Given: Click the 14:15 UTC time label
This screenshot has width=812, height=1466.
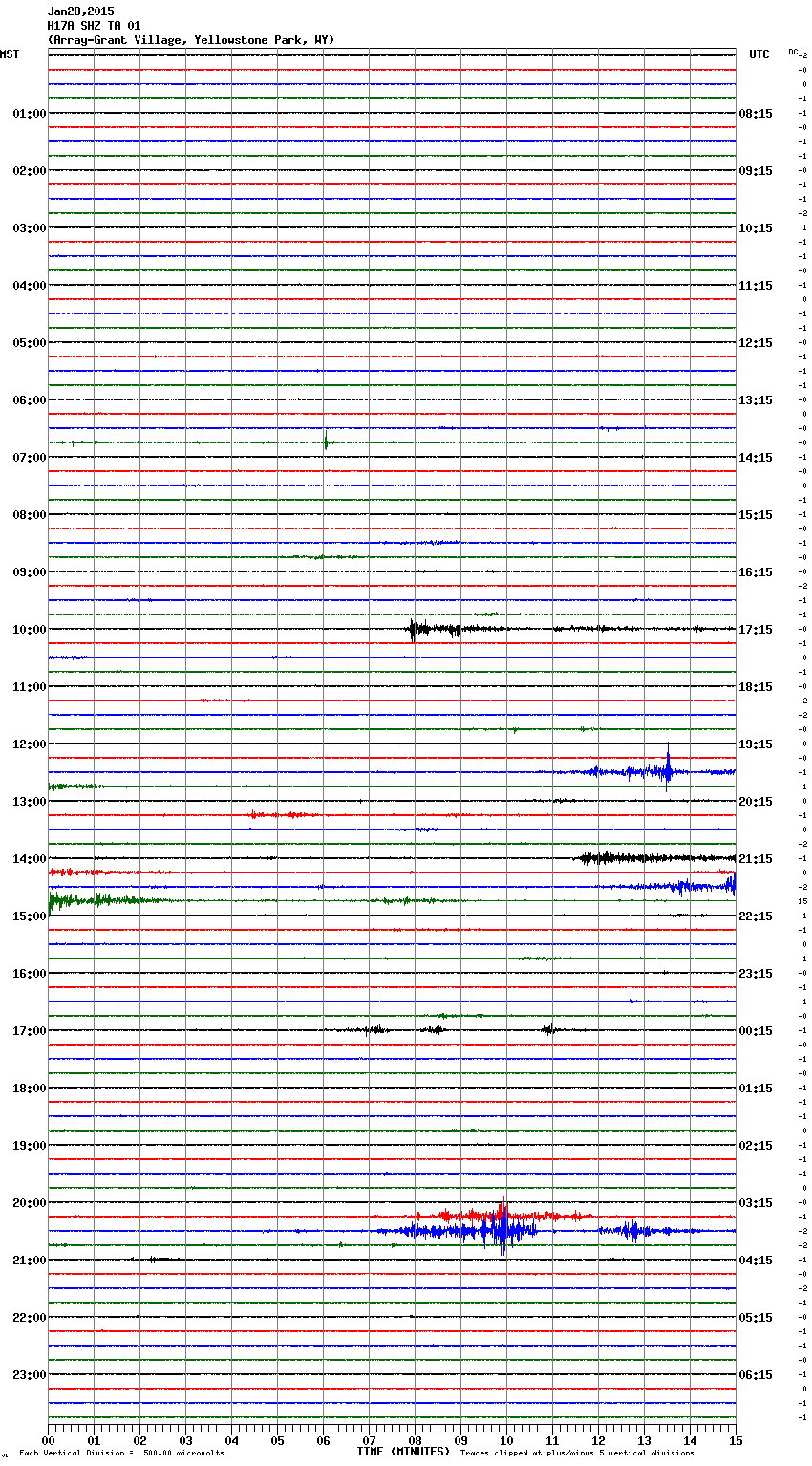Looking at the screenshot, I should pyautogui.click(x=756, y=458).
